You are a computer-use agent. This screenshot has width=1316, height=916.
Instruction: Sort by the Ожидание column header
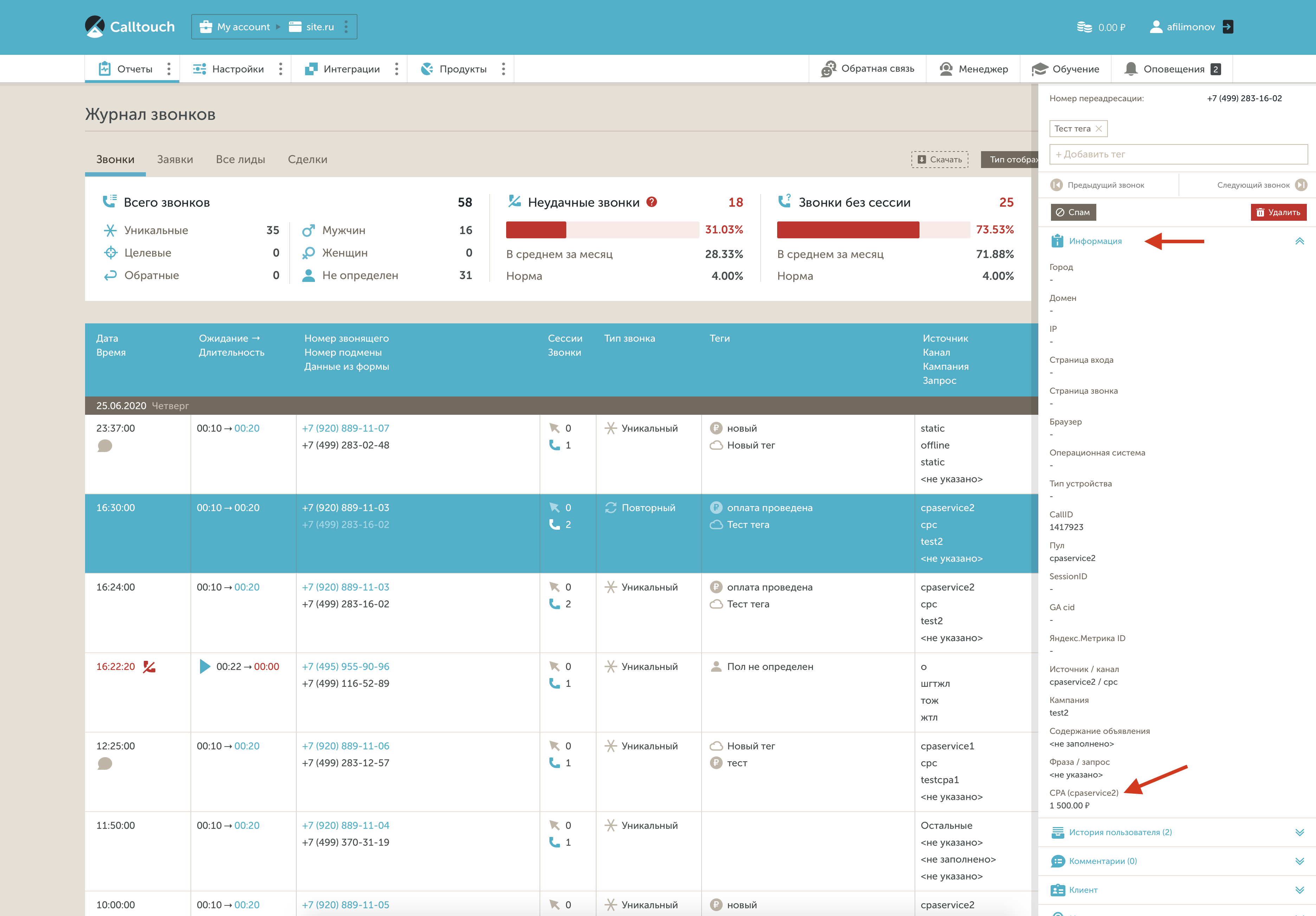click(229, 338)
